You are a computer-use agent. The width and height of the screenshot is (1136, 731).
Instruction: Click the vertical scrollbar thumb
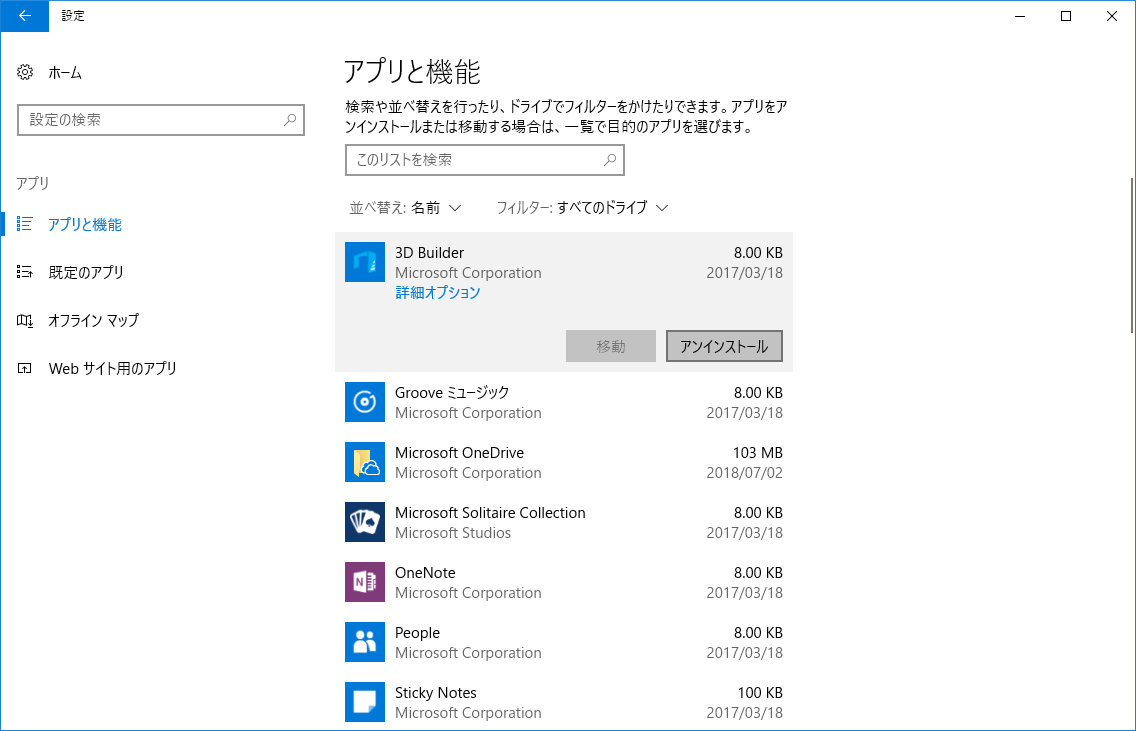(x=1132, y=255)
